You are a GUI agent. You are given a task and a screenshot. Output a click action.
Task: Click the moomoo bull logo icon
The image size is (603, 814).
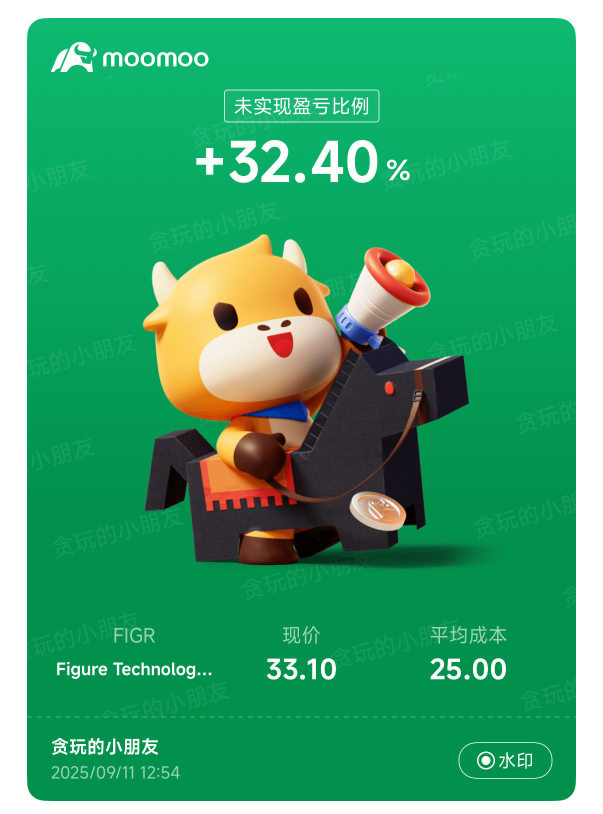(x=74, y=57)
